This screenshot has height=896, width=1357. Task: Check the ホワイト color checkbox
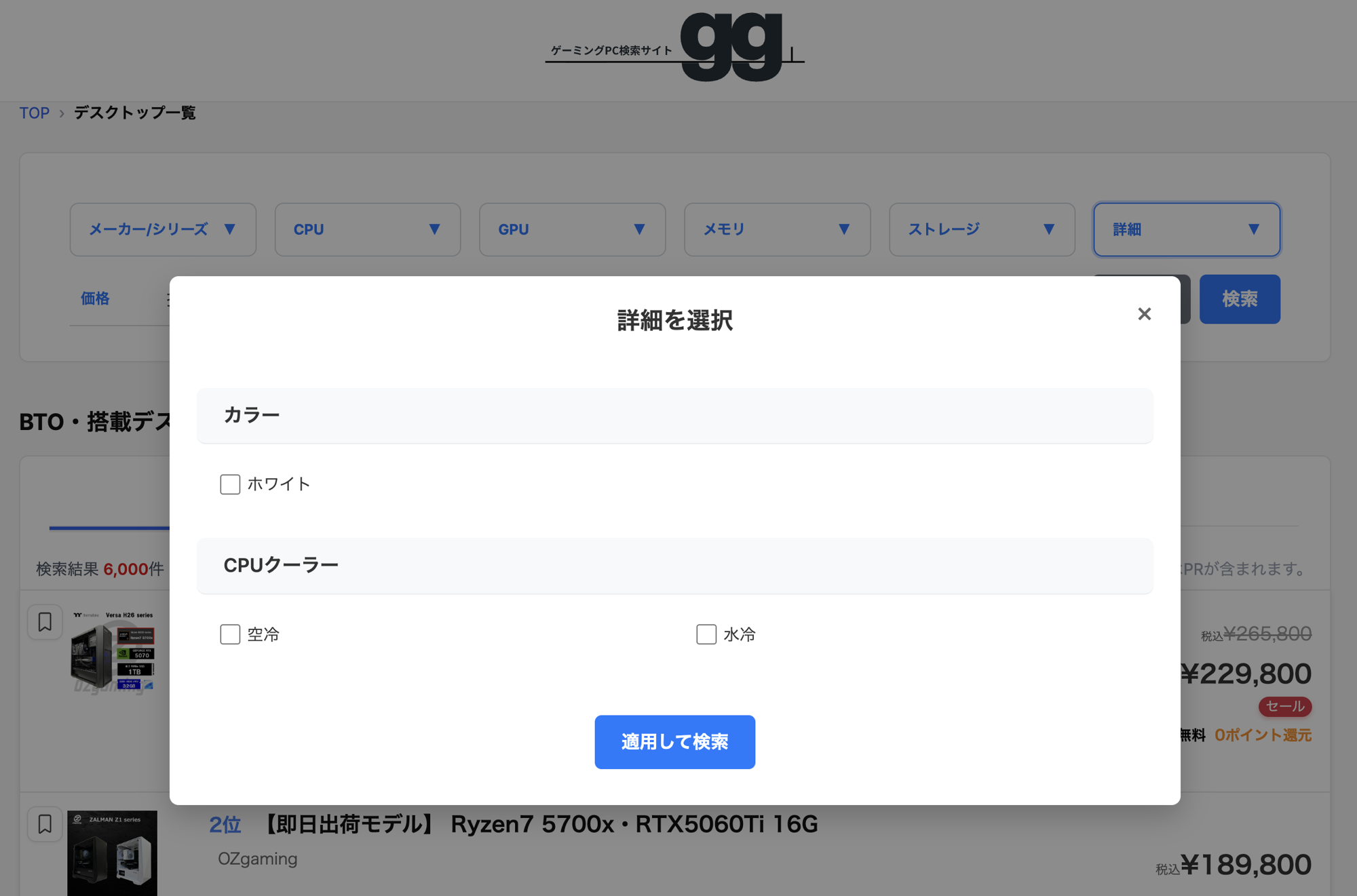point(230,484)
